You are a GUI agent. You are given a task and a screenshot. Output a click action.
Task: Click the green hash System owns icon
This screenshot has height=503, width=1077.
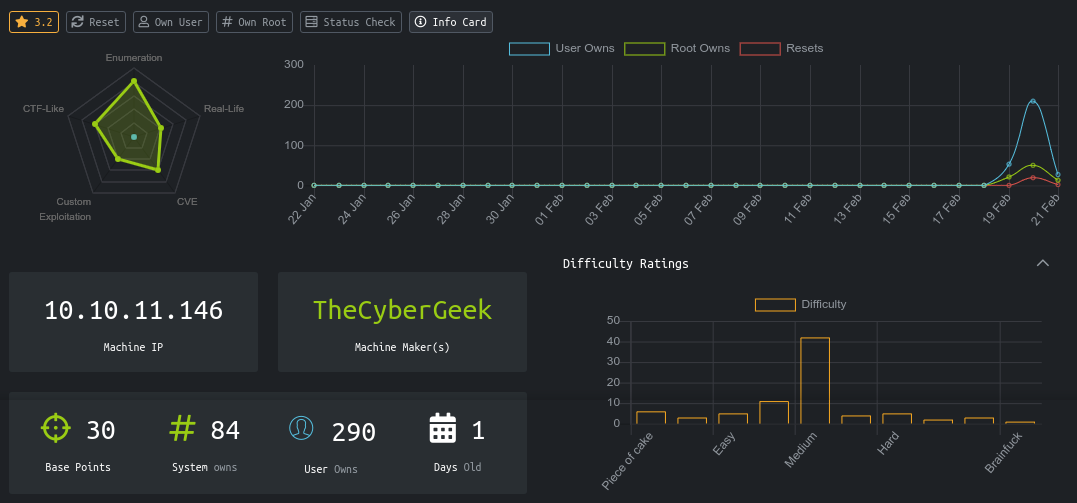tap(182, 428)
